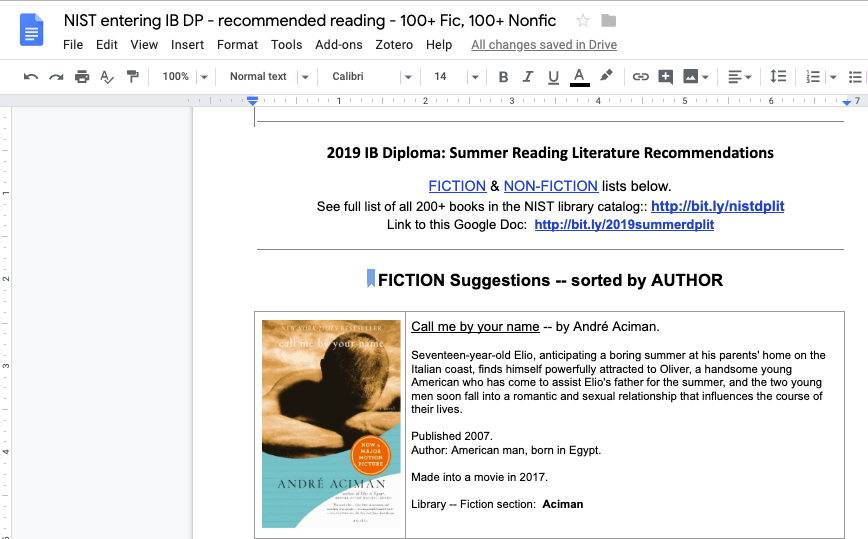Follow the FICTION link
The width and height of the screenshot is (868, 539).
point(457,186)
